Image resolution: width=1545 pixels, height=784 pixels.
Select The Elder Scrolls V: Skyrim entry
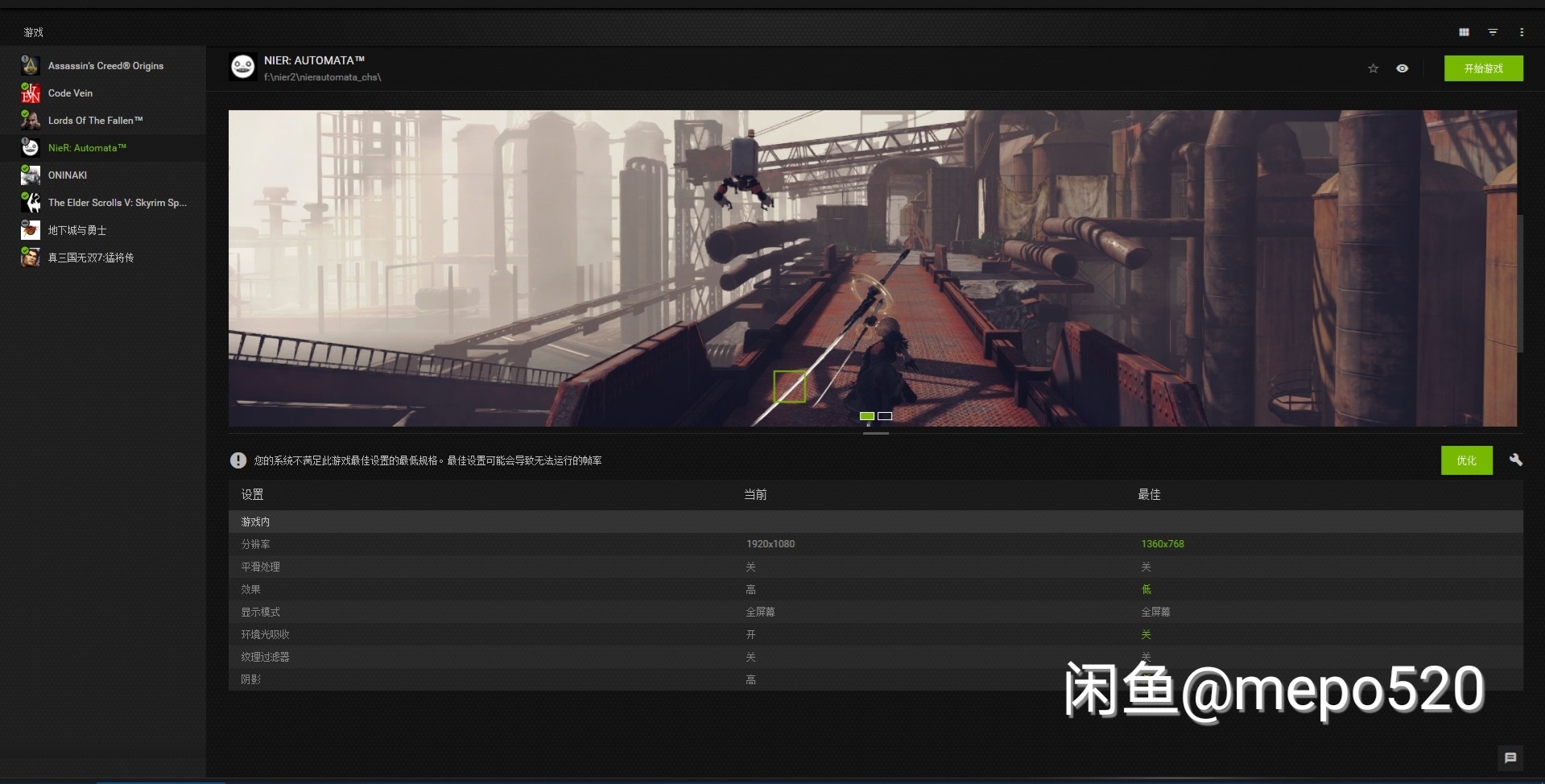coord(103,203)
